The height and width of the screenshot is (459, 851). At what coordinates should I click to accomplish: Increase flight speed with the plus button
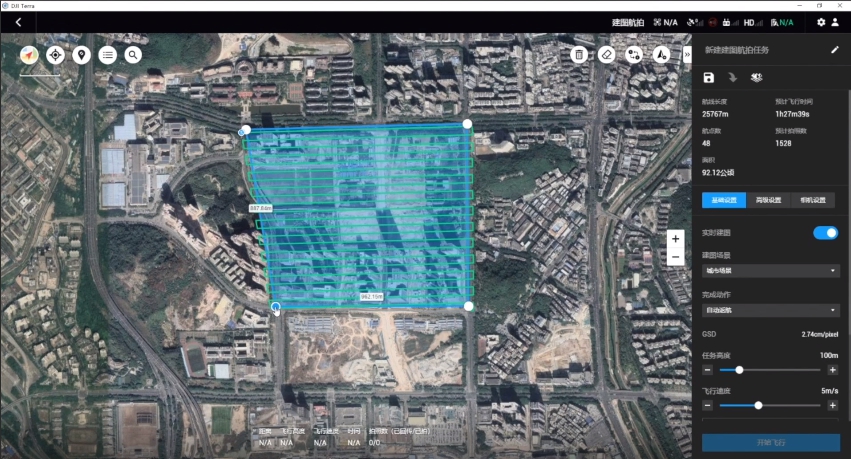[832, 405]
